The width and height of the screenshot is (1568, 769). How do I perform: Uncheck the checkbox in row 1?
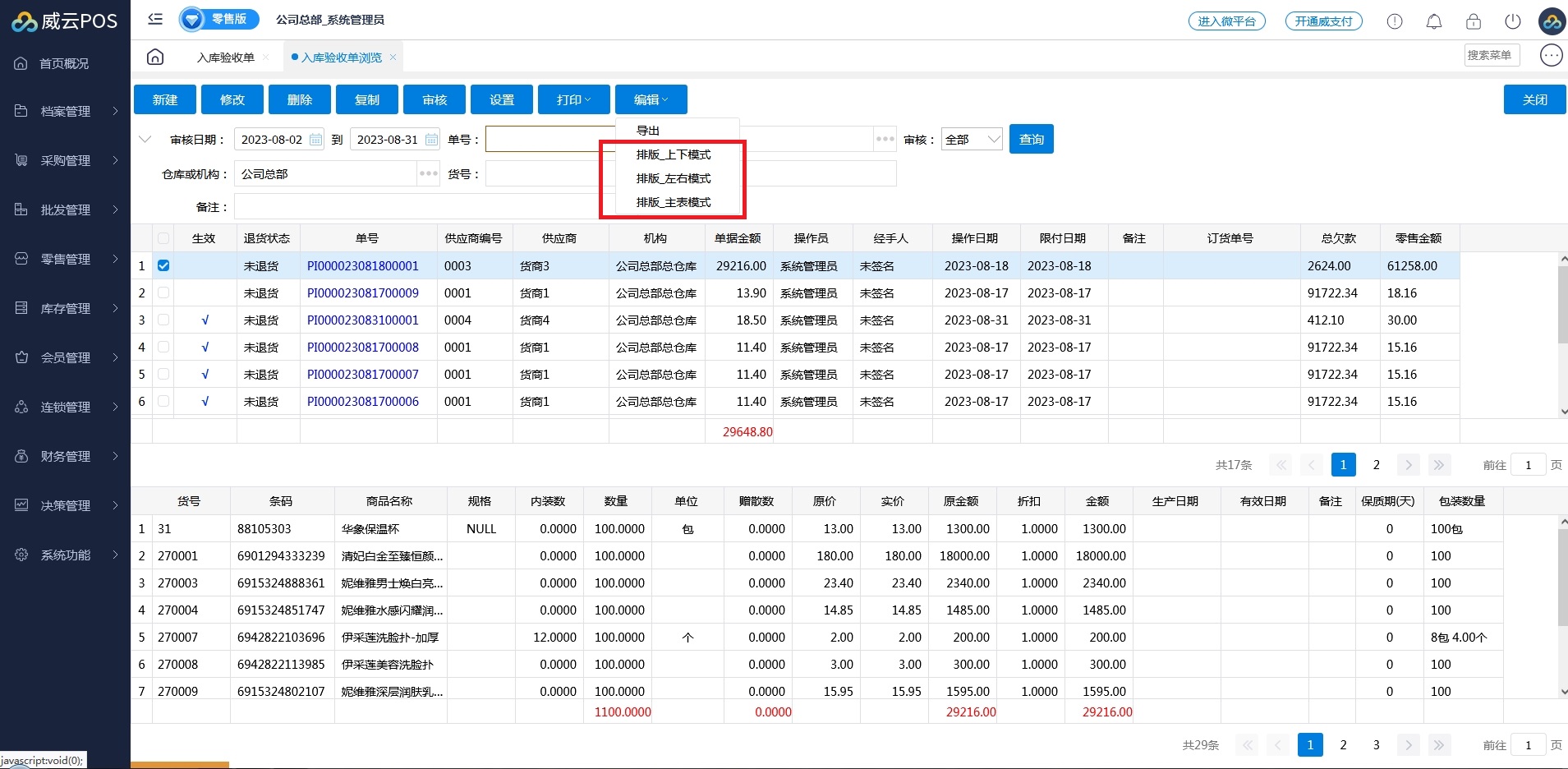point(163,265)
